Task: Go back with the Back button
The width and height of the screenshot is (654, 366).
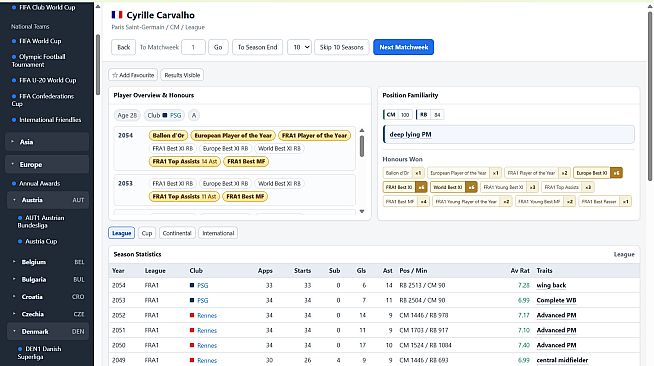Action: point(123,47)
